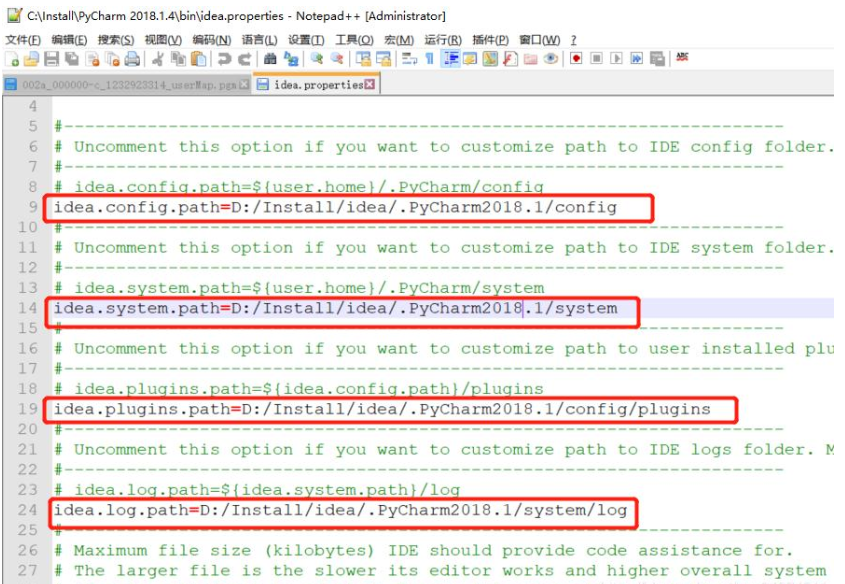
Task: Click the commented idea.config.path=${user.home} line
Action: pos(299,187)
